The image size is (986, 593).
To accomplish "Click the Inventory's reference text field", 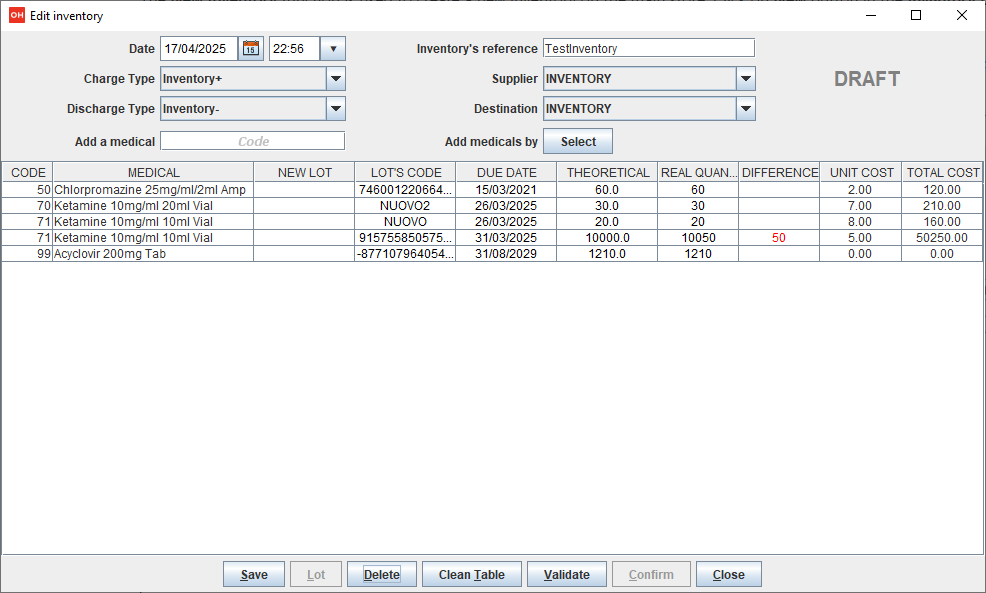I will click(648, 48).
